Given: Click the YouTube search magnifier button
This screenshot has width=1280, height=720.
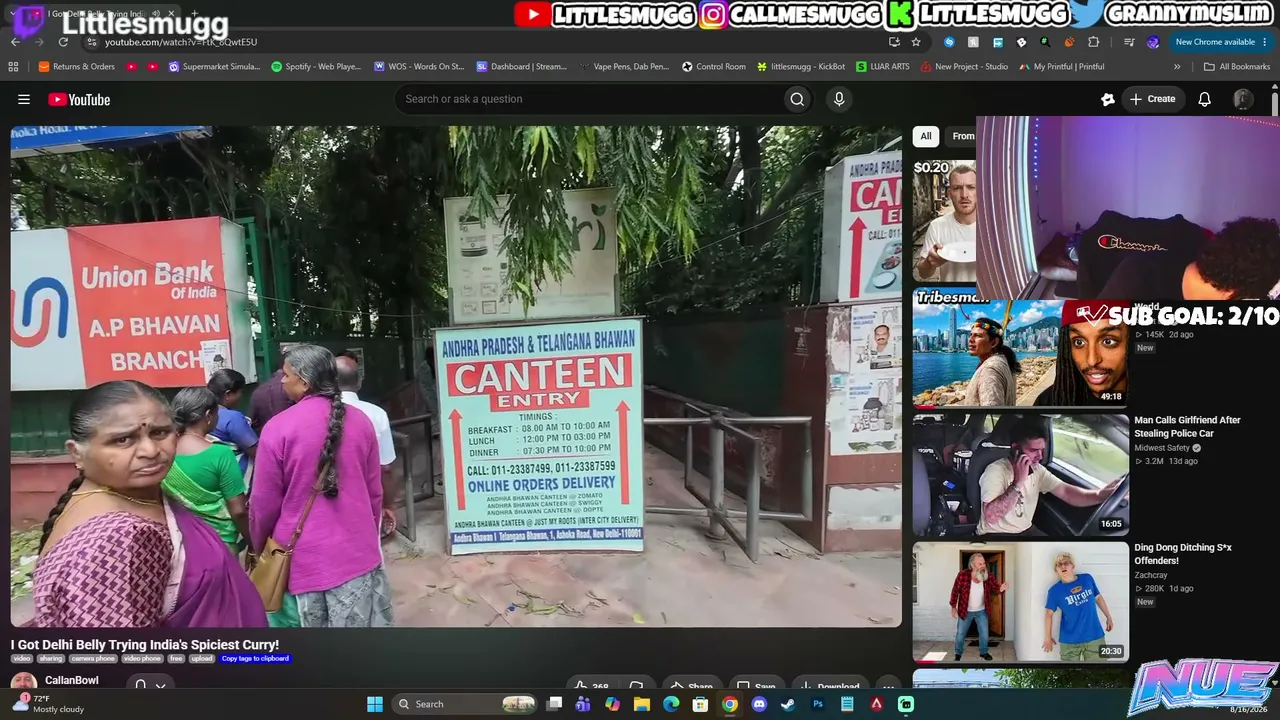Looking at the screenshot, I should click(797, 99).
